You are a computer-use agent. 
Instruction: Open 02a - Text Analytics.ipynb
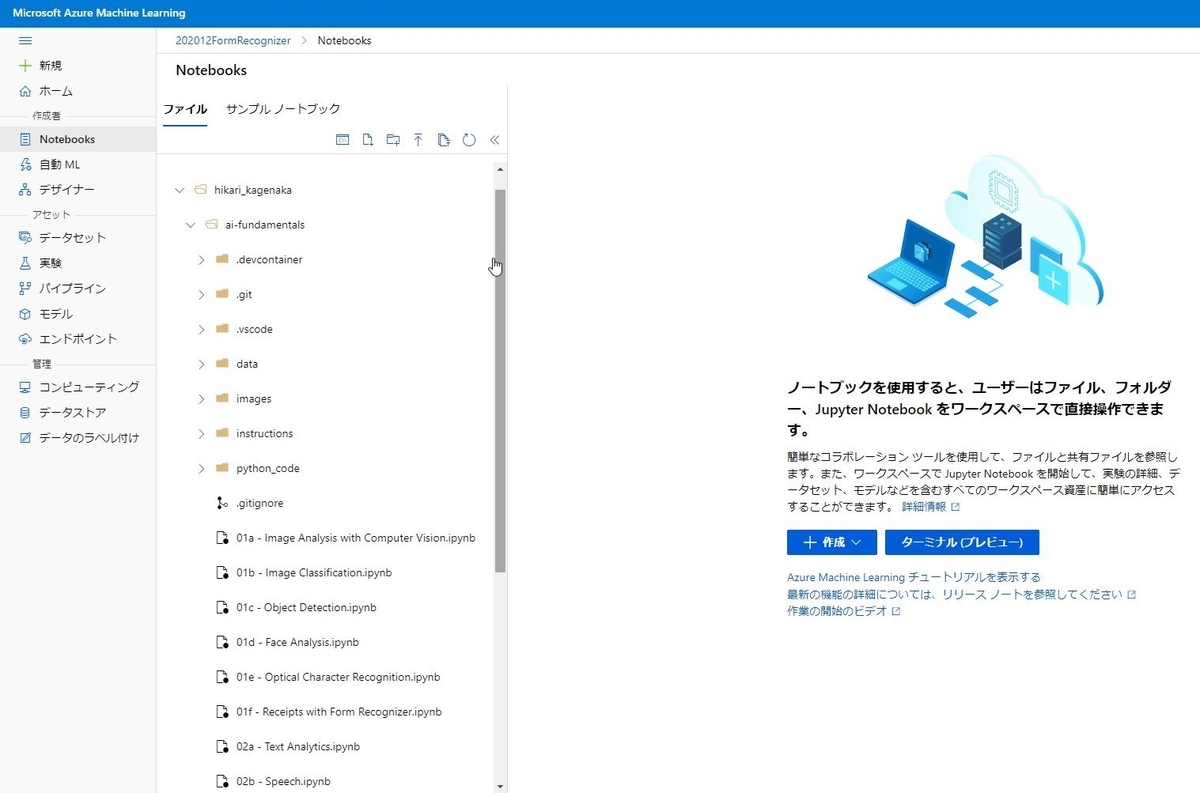click(x=298, y=747)
